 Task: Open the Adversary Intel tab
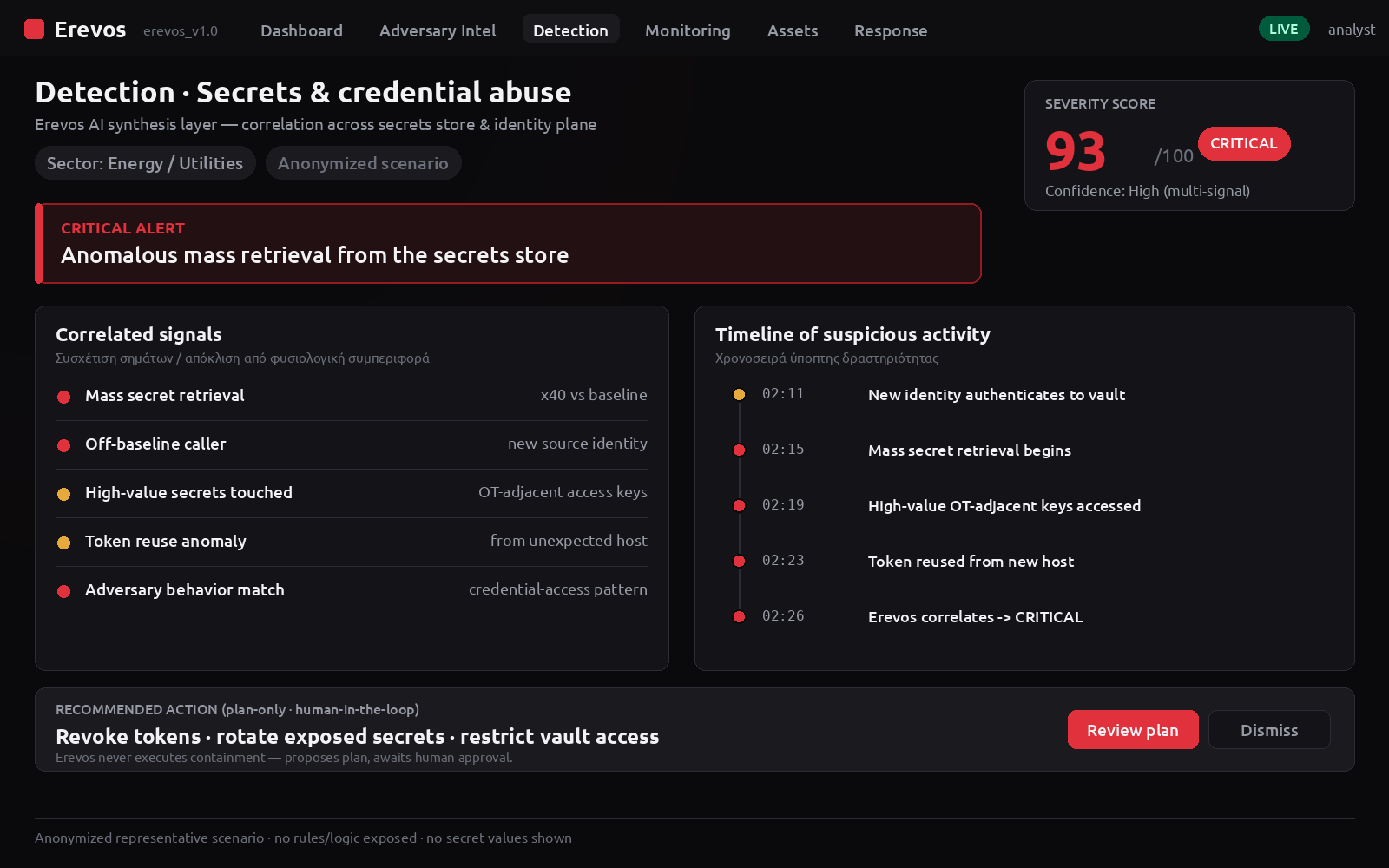coord(438,30)
